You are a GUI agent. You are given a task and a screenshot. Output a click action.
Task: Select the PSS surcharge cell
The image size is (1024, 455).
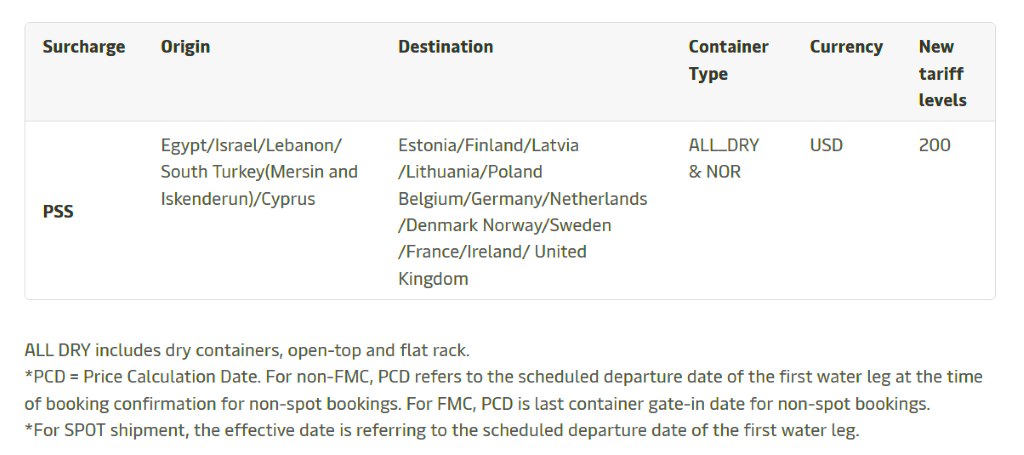click(x=58, y=212)
